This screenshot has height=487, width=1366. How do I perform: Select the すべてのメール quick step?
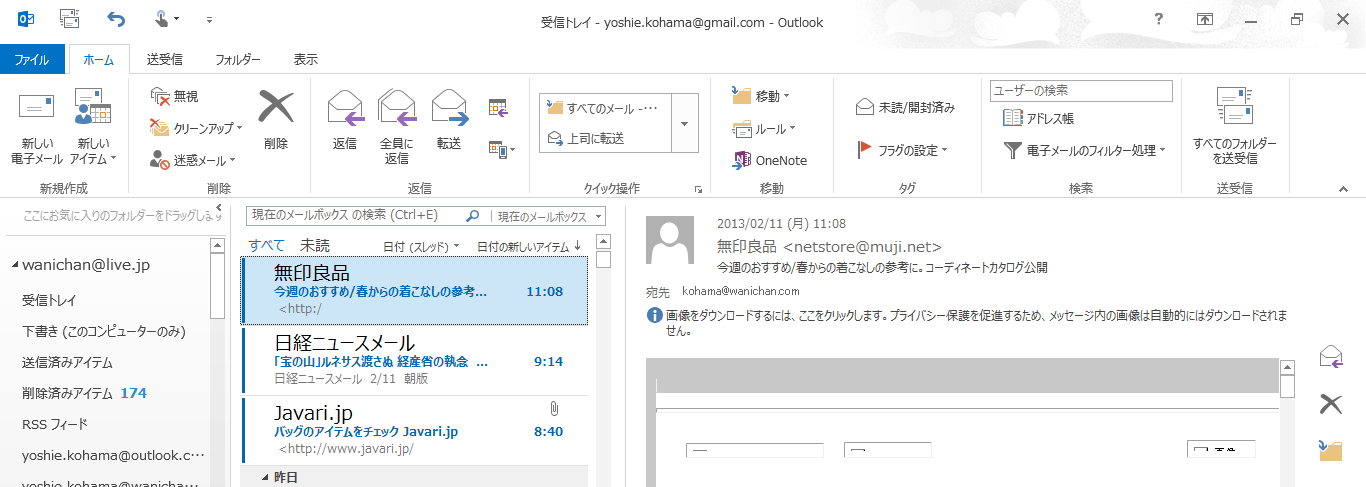point(604,109)
